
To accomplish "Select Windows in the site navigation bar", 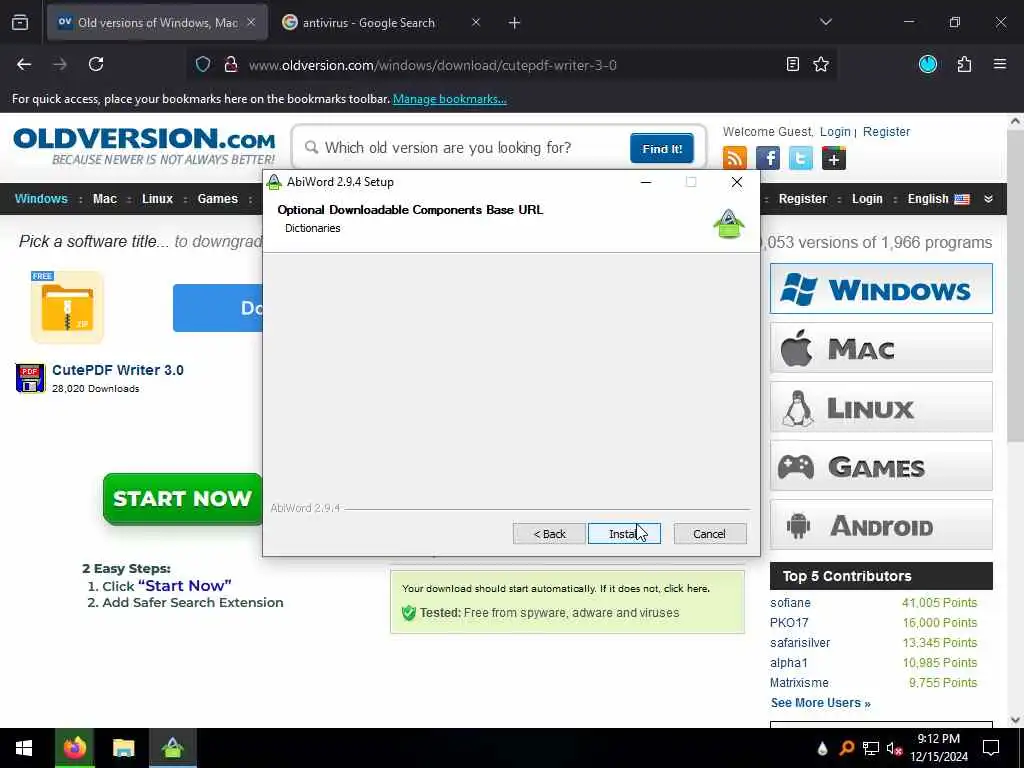I will click(41, 199).
